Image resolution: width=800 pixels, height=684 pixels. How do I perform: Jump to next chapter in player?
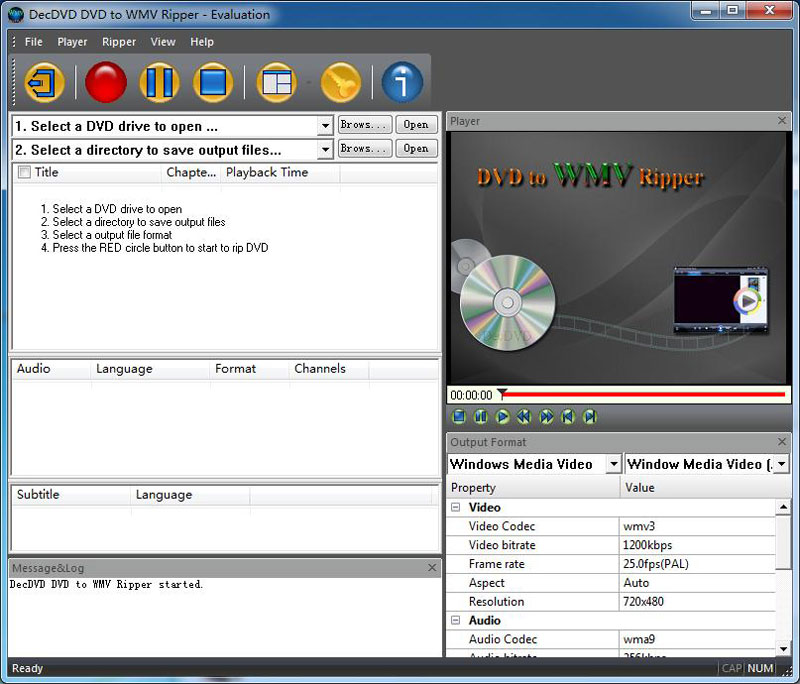tap(590, 417)
